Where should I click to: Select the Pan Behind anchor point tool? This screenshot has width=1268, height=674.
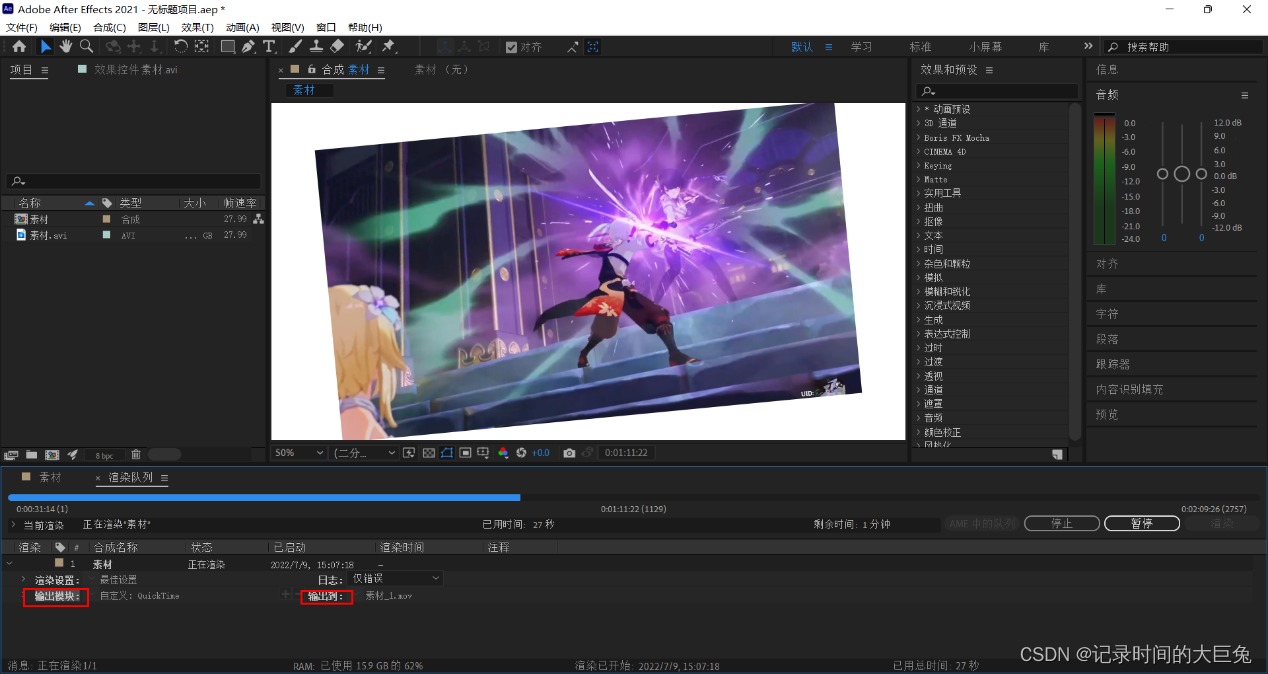click(202, 46)
